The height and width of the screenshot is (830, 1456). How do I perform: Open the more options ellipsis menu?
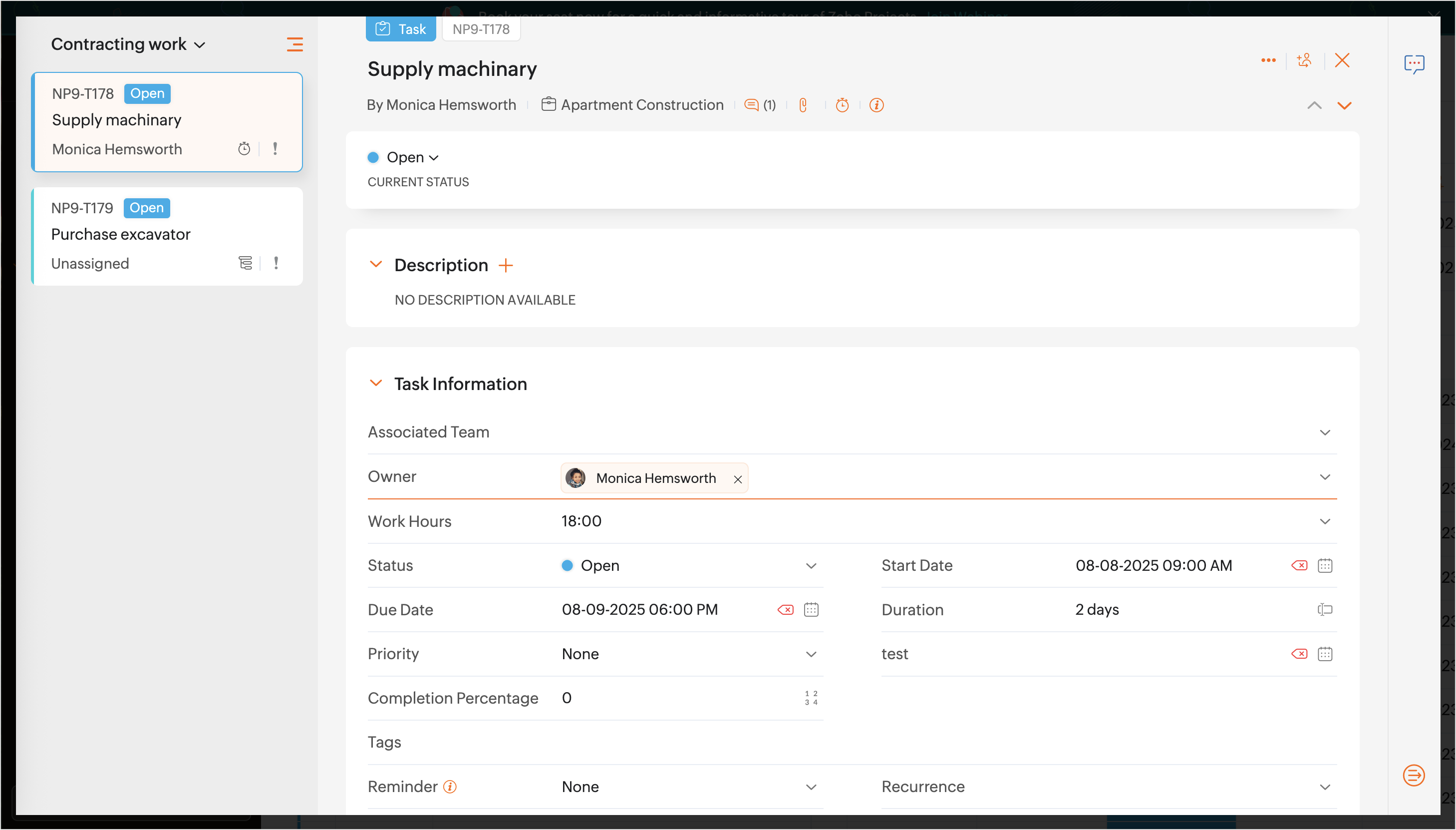[x=1268, y=60]
